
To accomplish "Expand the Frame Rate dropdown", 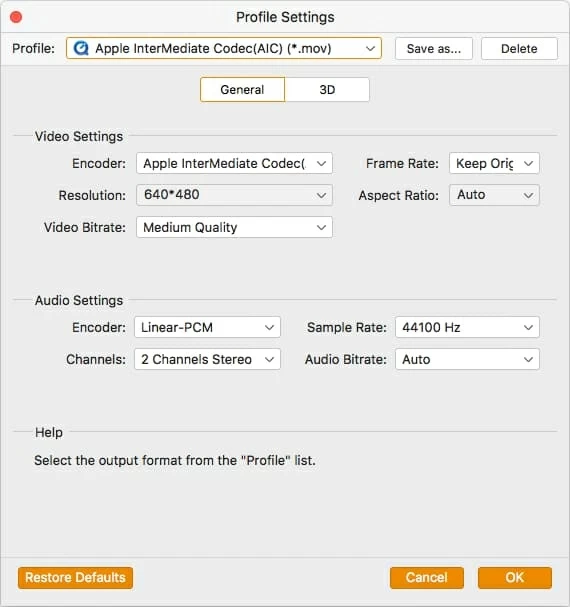I will coord(494,163).
